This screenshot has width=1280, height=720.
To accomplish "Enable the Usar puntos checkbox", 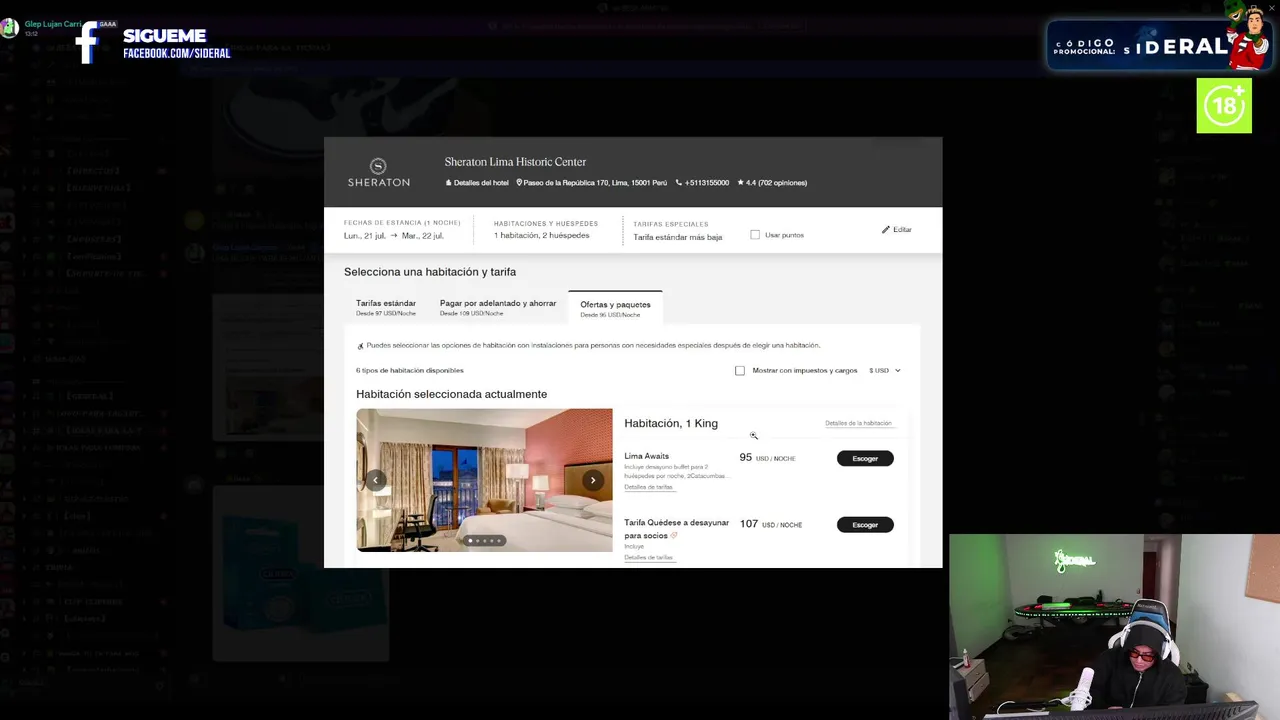I will tap(755, 235).
